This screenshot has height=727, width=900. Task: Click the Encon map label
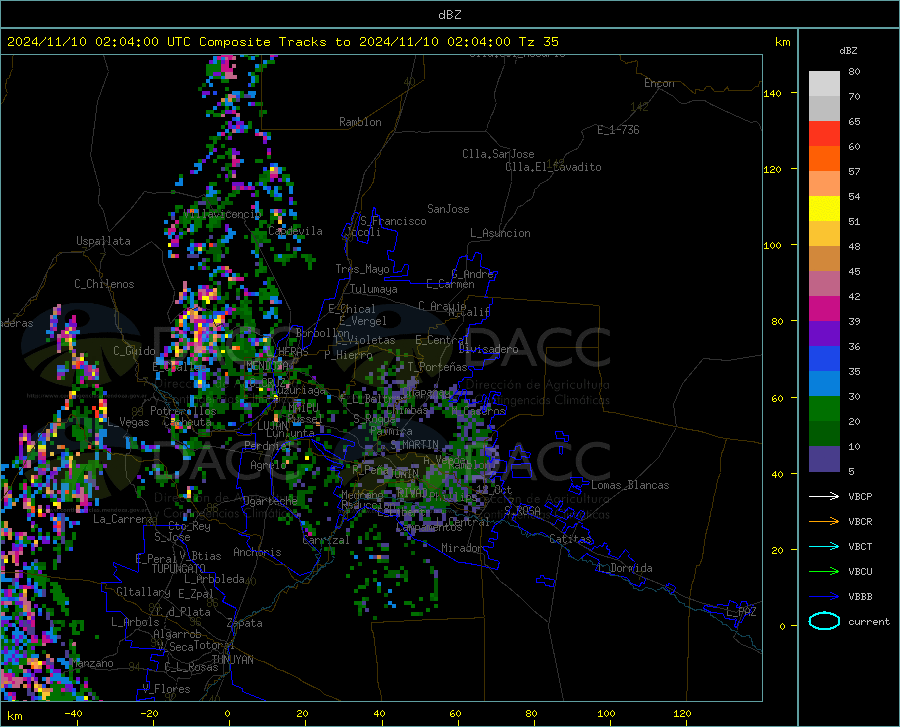(x=659, y=83)
